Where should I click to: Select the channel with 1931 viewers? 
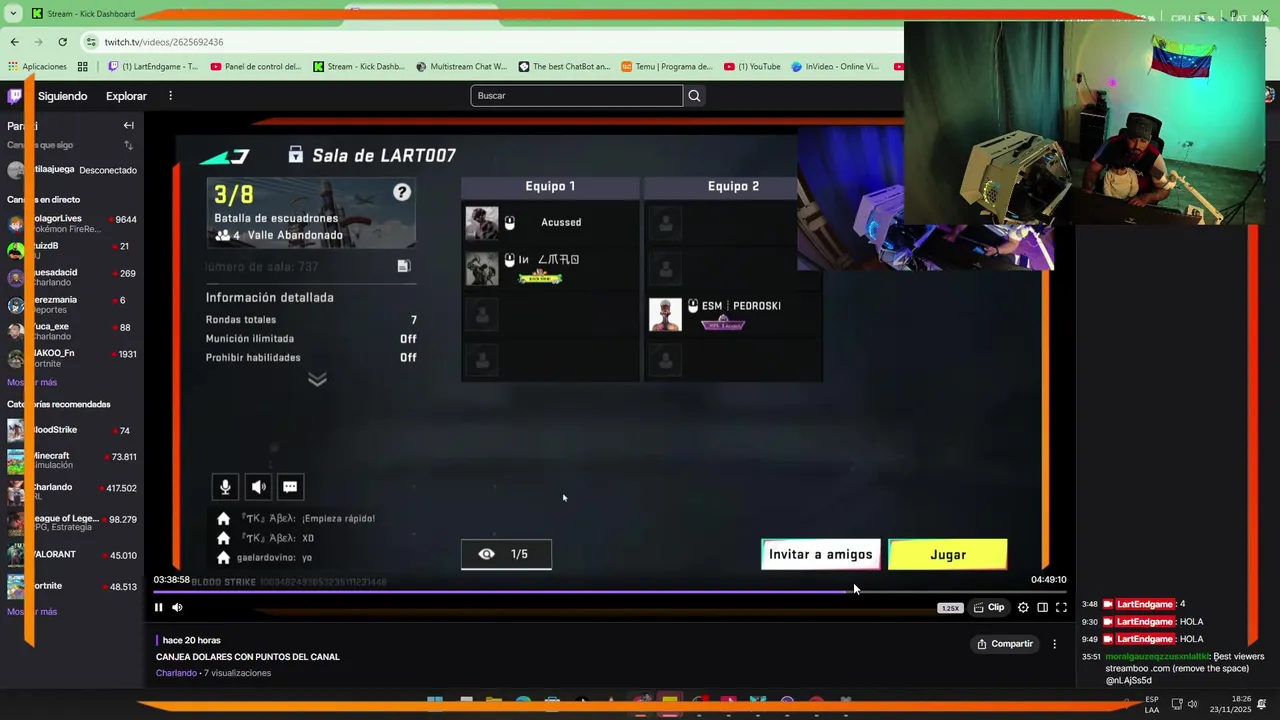coord(72,358)
